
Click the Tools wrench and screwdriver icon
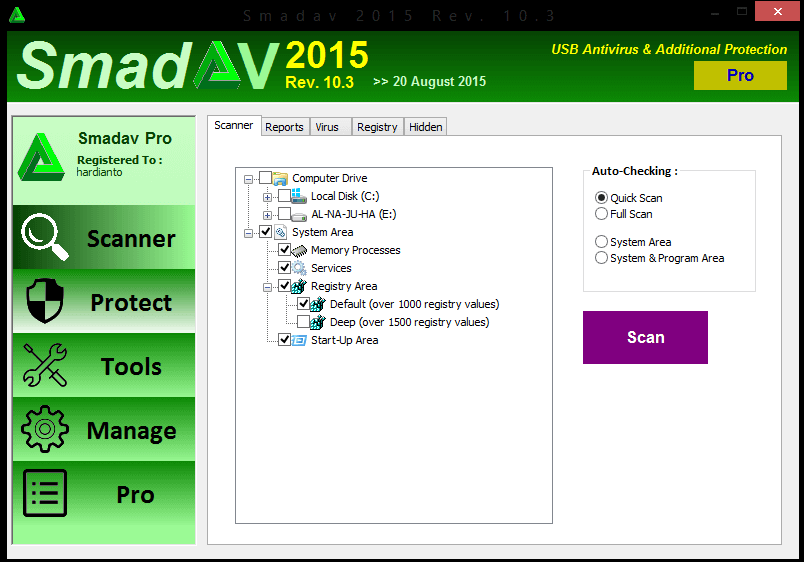click(45, 365)
